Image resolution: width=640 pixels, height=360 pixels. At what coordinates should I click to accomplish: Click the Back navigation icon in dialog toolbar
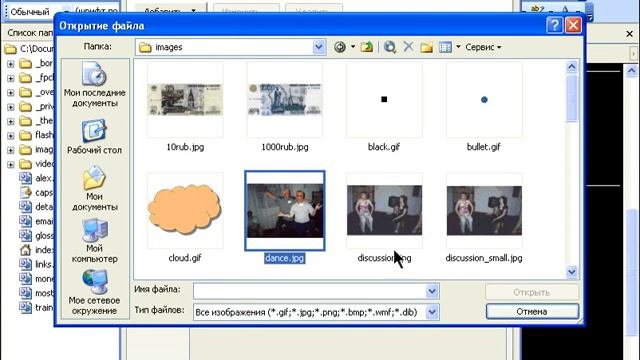pos(340,47)
